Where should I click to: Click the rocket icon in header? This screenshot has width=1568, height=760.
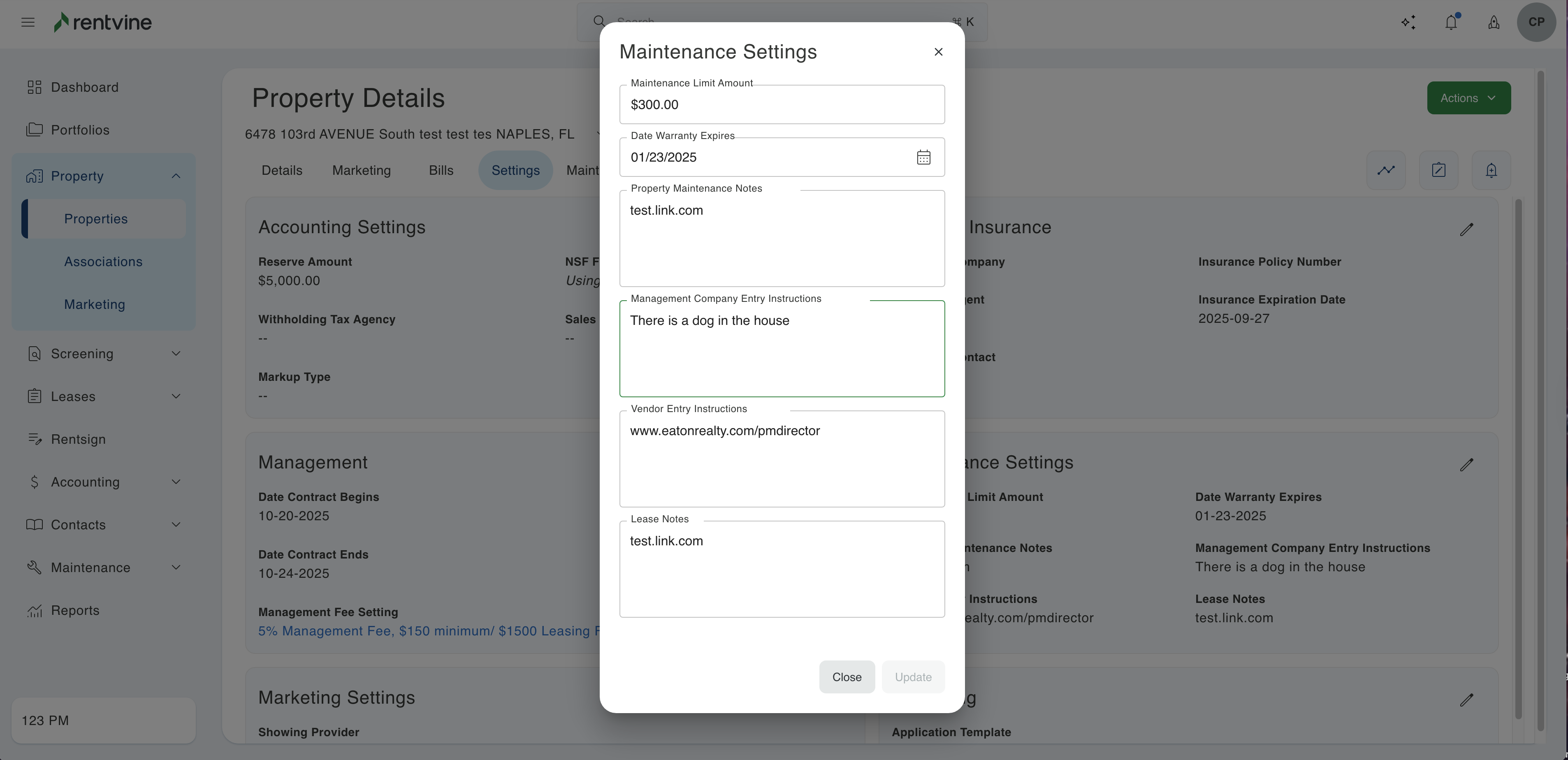pyautogui.click(x=1494, y=23)
